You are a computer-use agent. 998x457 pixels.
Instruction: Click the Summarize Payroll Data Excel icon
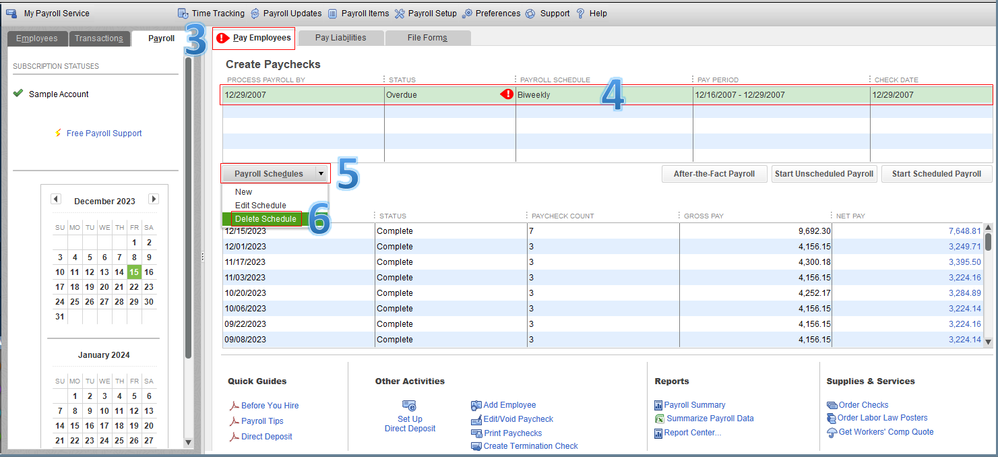pyautogui.click(x=659, y=419)
